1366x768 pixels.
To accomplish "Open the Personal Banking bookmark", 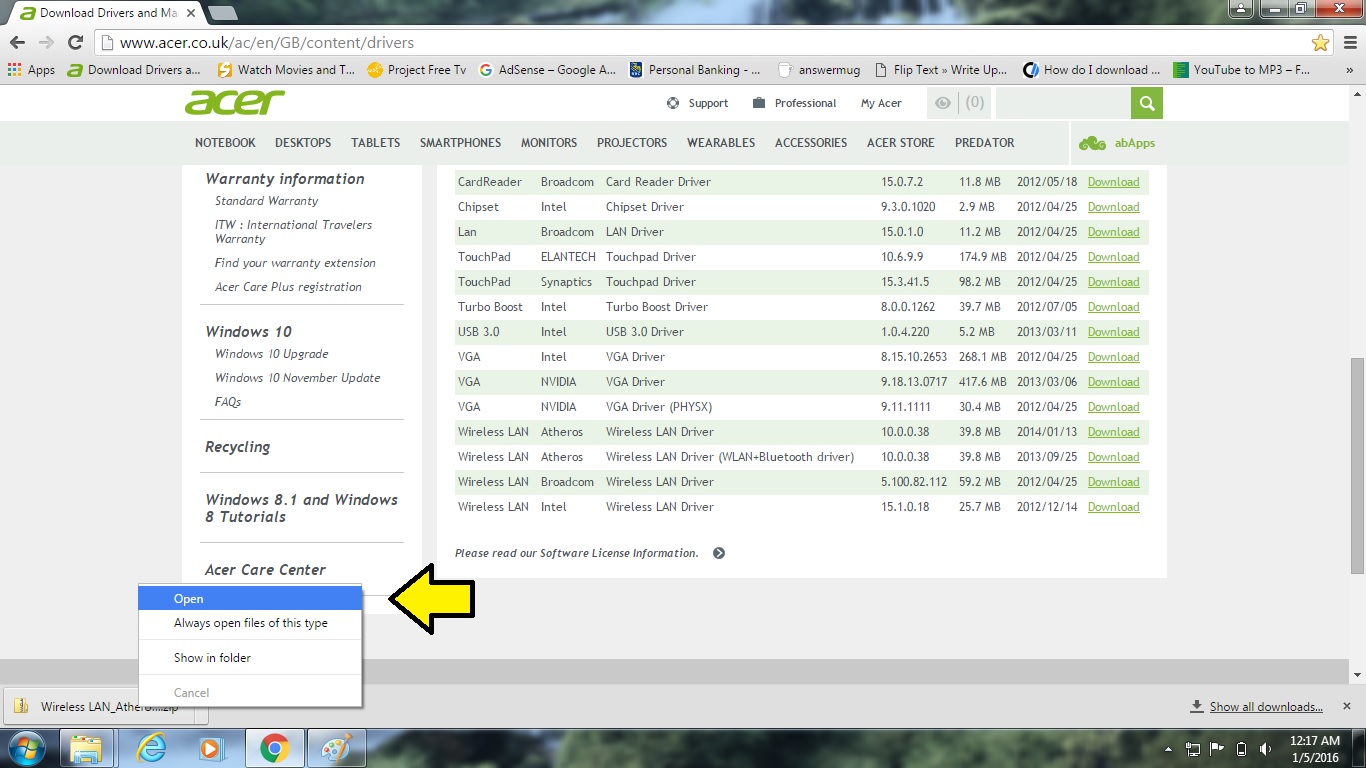I will (695, 70).
